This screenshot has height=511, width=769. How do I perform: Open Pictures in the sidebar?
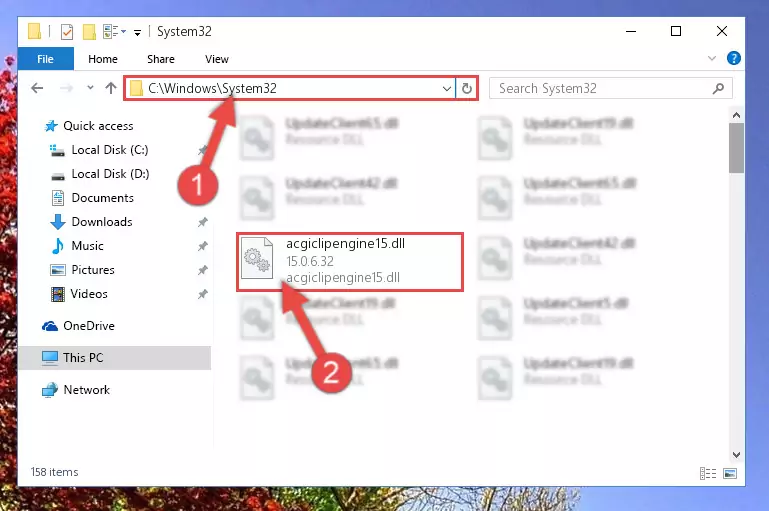(x=82, y=270)
